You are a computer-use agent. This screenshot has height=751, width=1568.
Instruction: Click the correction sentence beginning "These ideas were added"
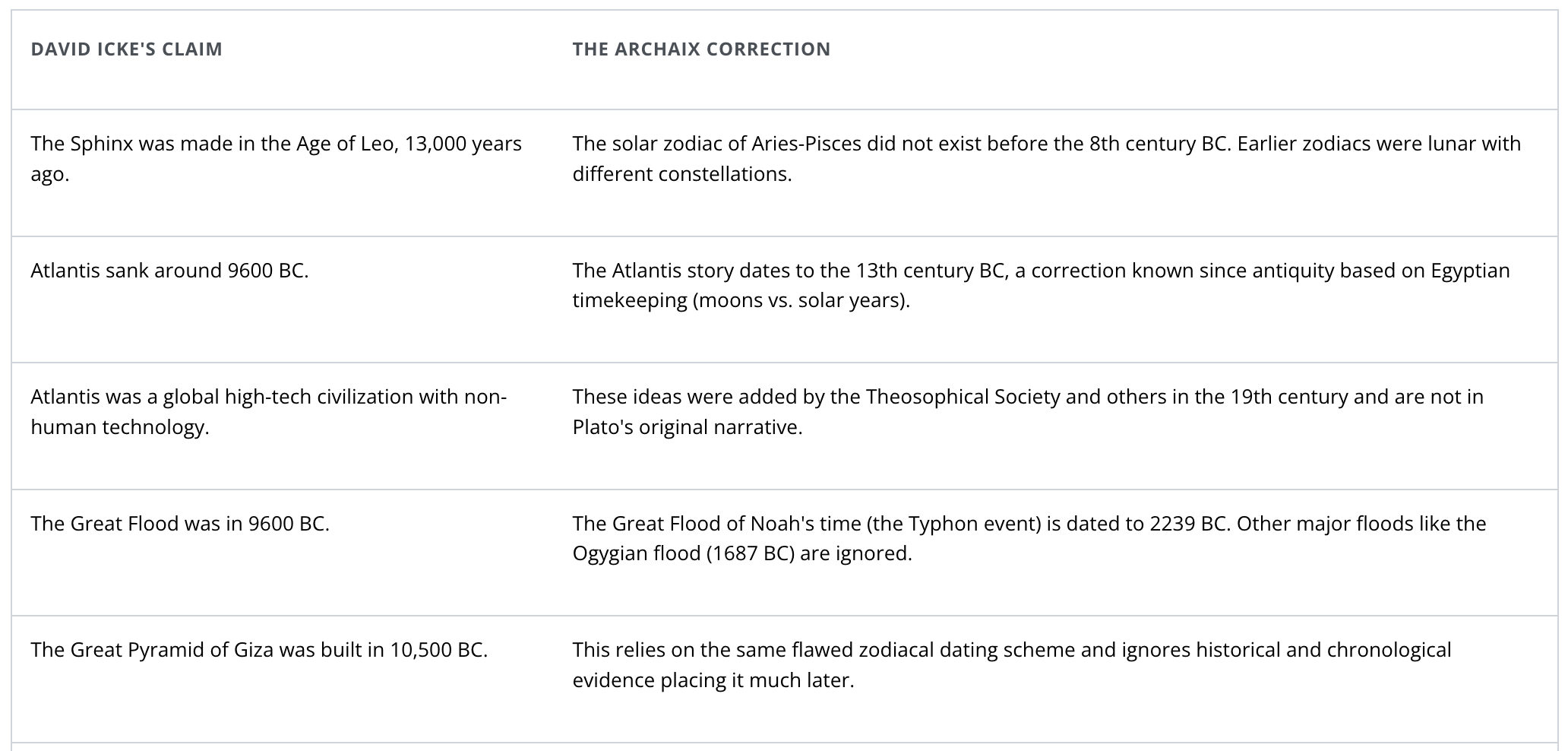[x=1027, y=411]
